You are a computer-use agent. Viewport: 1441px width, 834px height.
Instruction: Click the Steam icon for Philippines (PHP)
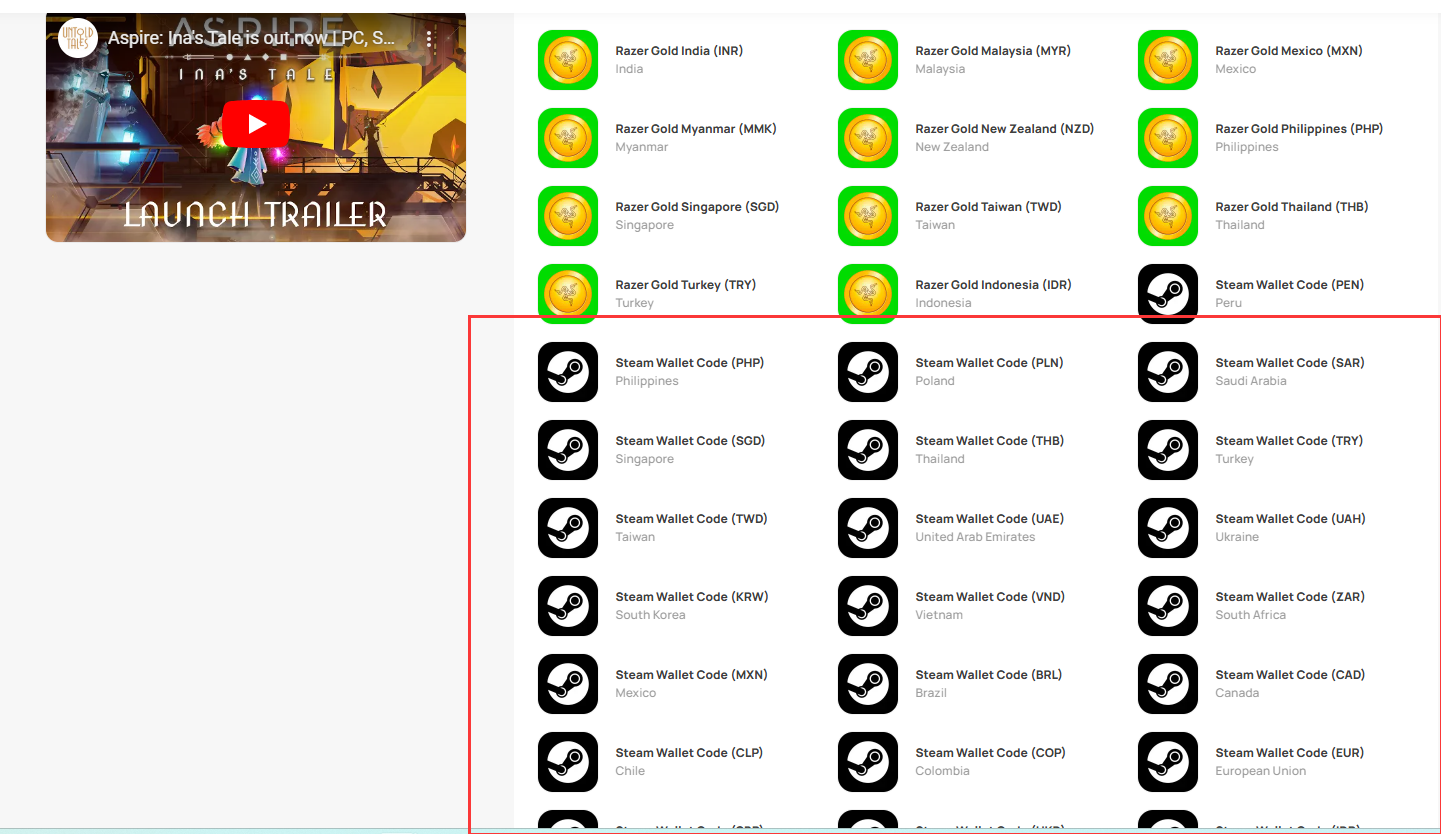point(568,372)
